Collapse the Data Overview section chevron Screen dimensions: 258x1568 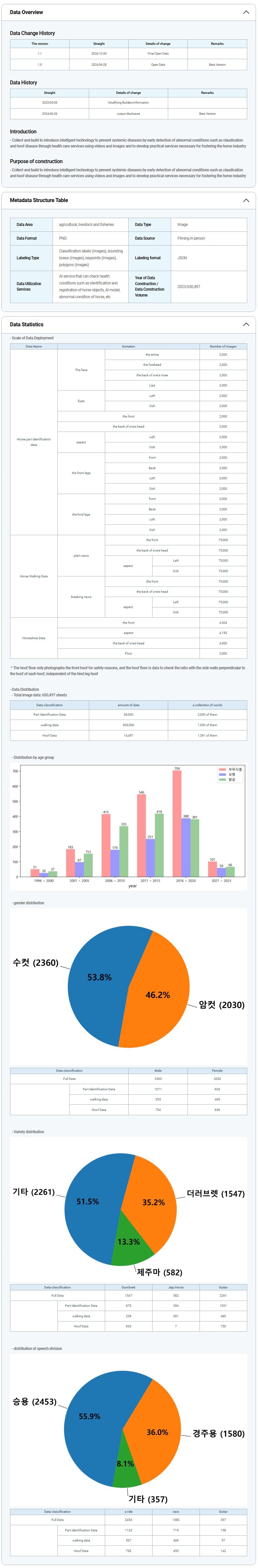click(246, 12)
